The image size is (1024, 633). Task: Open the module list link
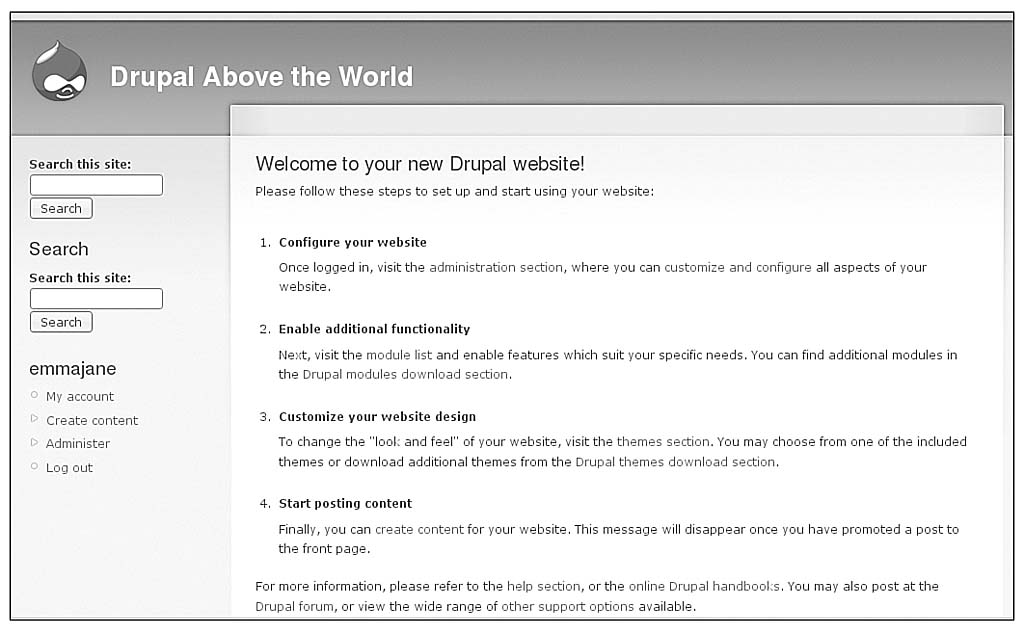tap(399, 355)
